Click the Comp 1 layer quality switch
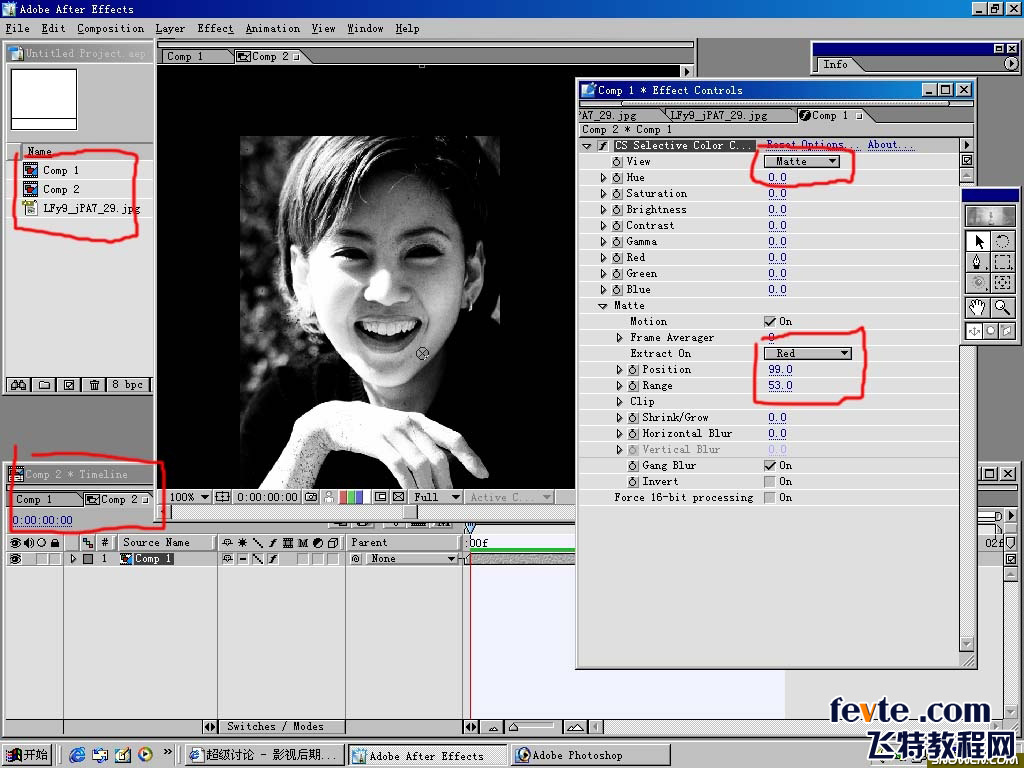This screenshot has width=1024, height=768. (x=258, y=559)
